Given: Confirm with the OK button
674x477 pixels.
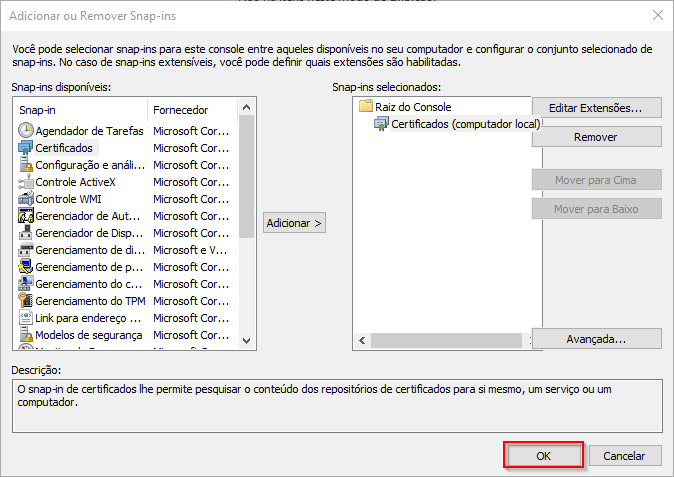Looking at the screenshot, I should coord(543,456).
